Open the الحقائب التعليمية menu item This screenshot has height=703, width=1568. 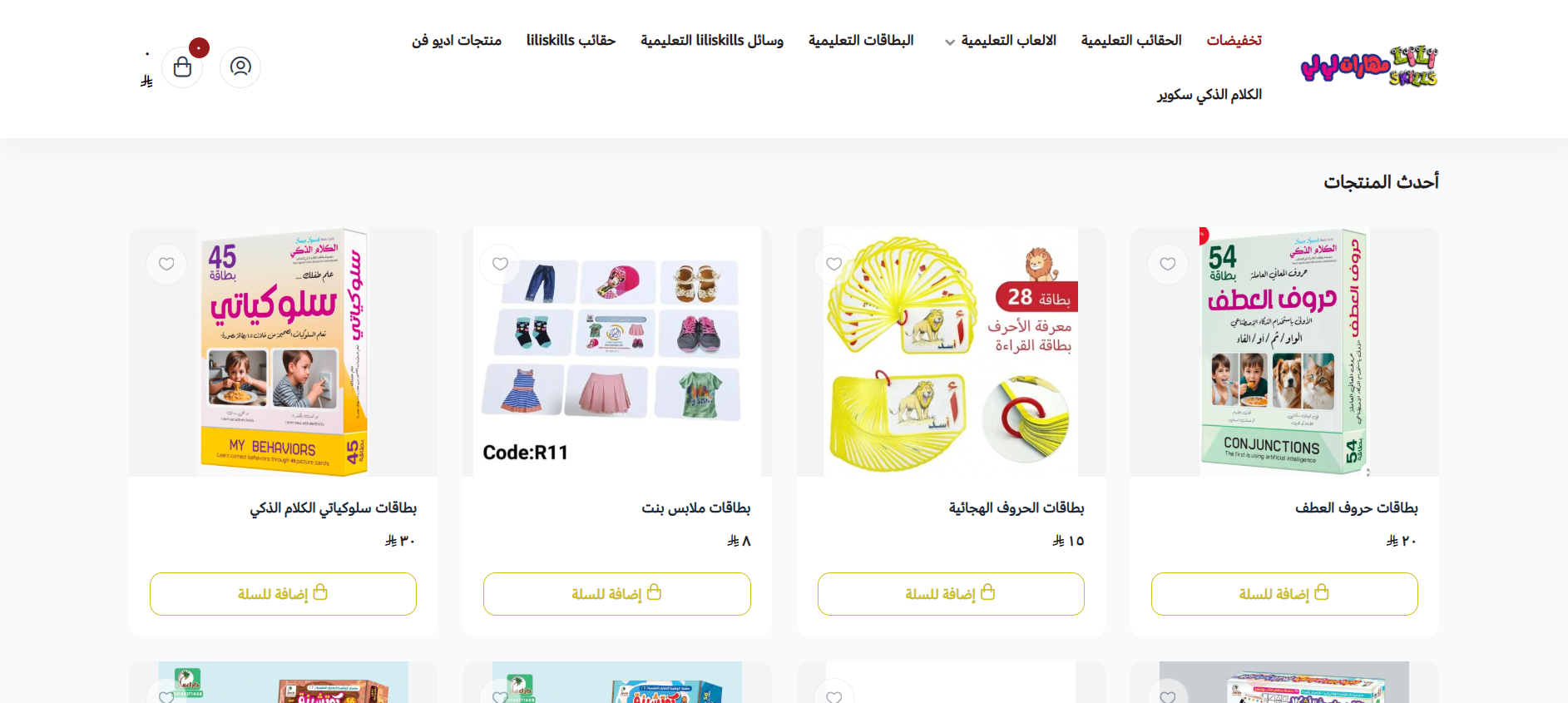1131,40
